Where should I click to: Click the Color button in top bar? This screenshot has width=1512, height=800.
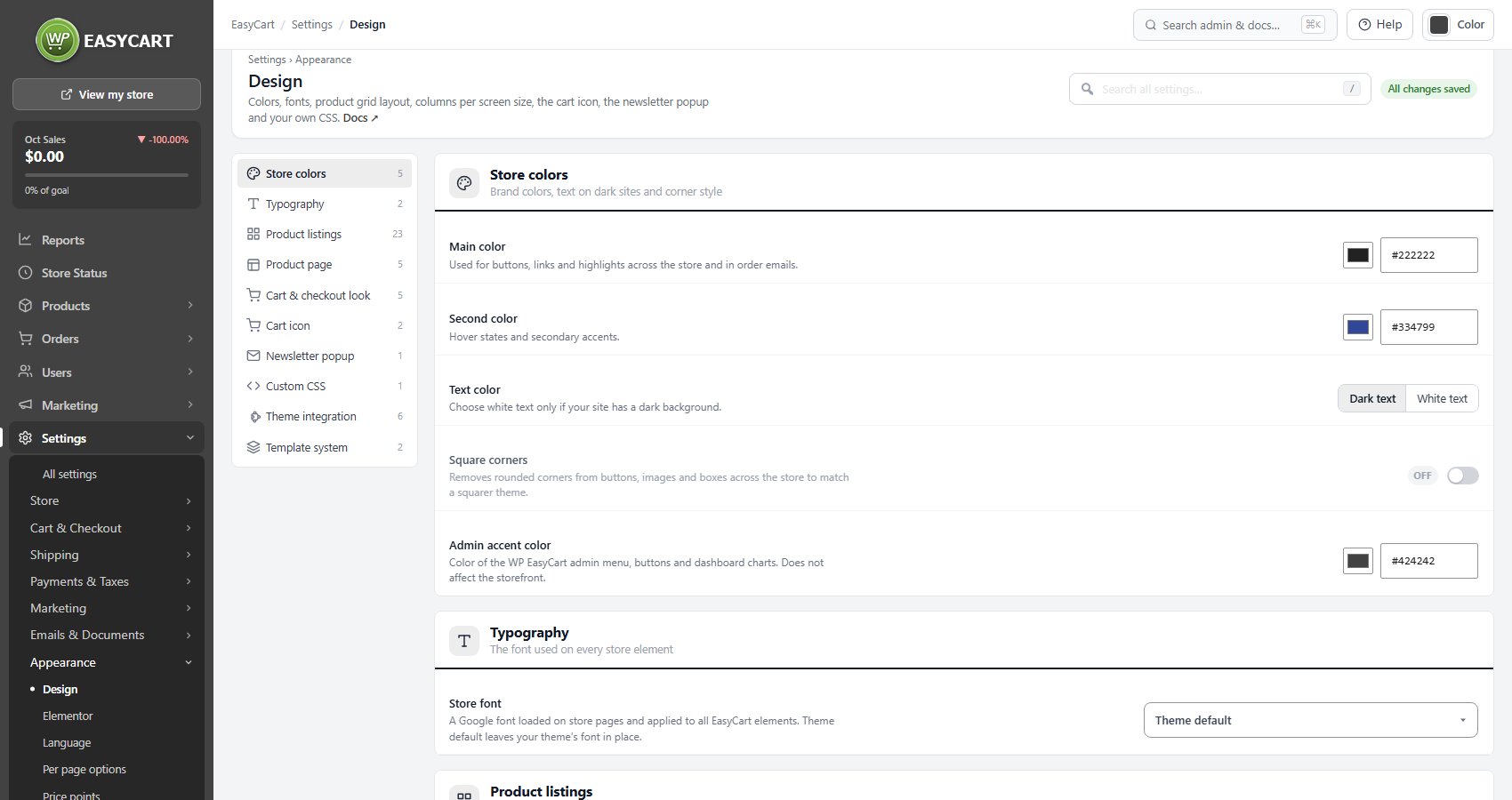point(1458,25)
